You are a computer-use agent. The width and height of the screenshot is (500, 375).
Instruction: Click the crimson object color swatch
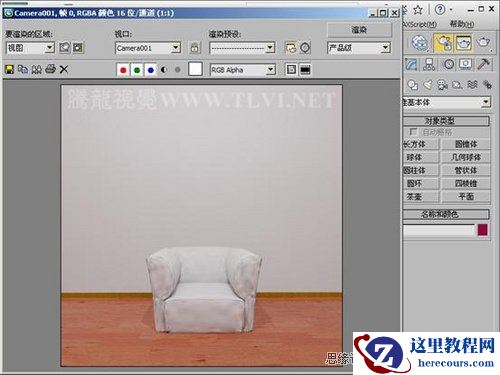(483, 230)
